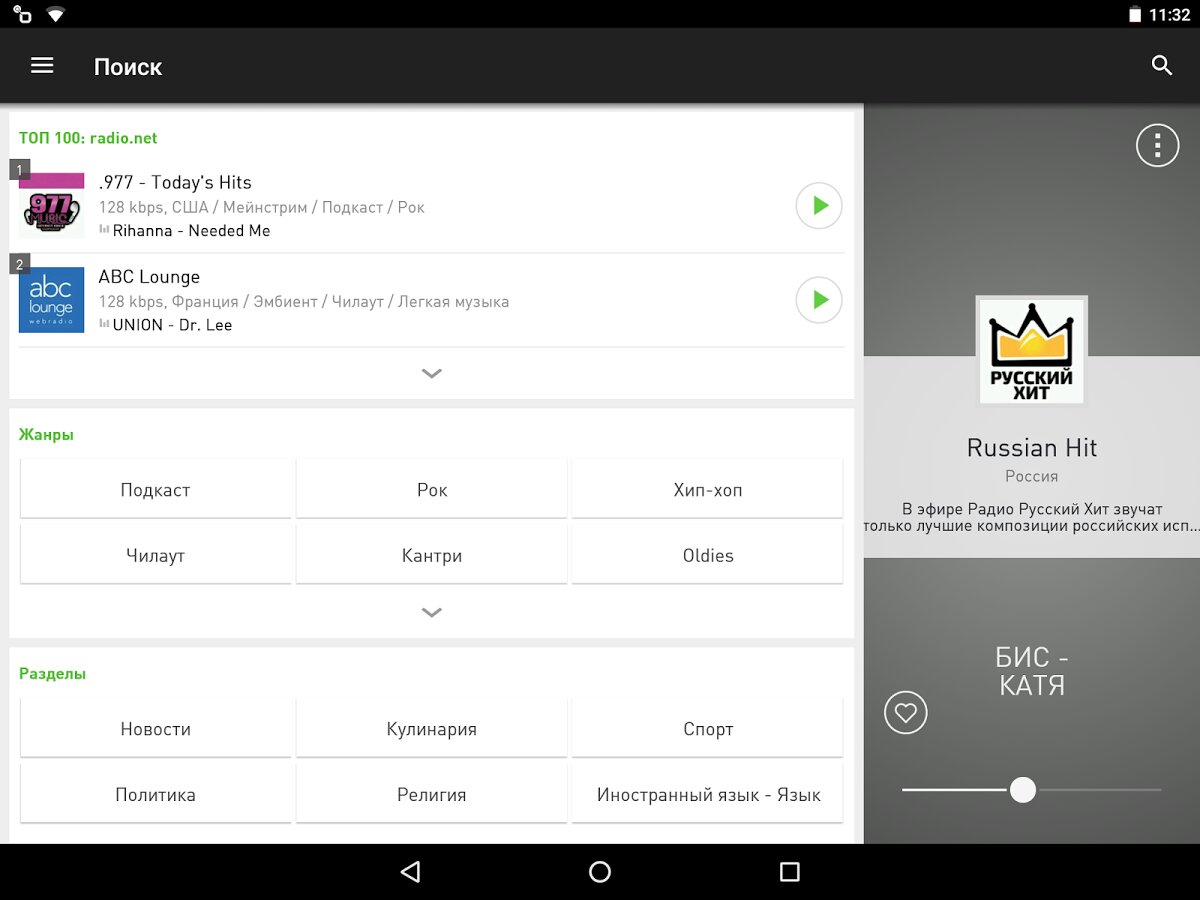
Task: Play the ABC Lounge station
Action: pos(818,300)
